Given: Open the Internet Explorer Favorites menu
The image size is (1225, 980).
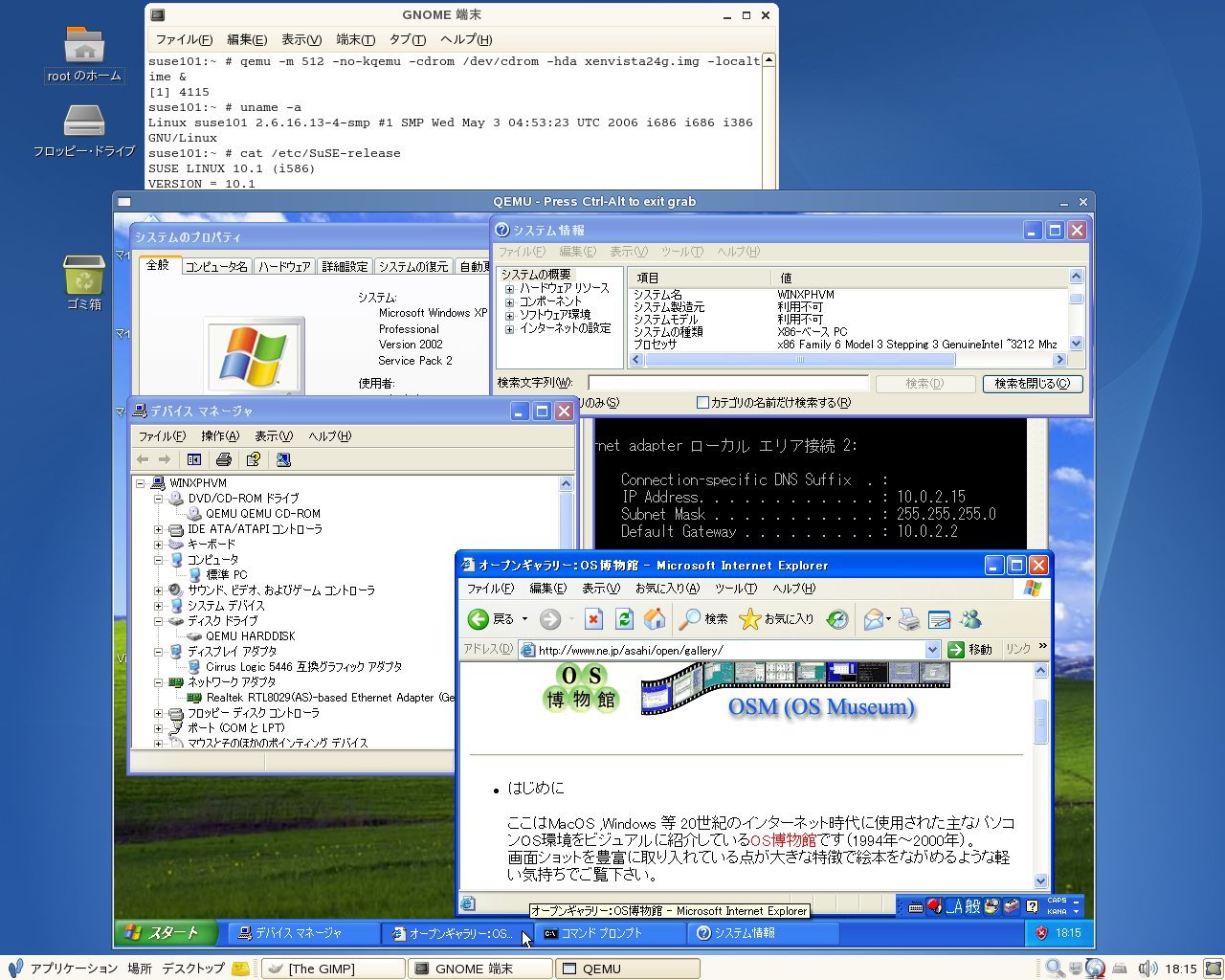Looking at the screenshot, I should point(667,589).
